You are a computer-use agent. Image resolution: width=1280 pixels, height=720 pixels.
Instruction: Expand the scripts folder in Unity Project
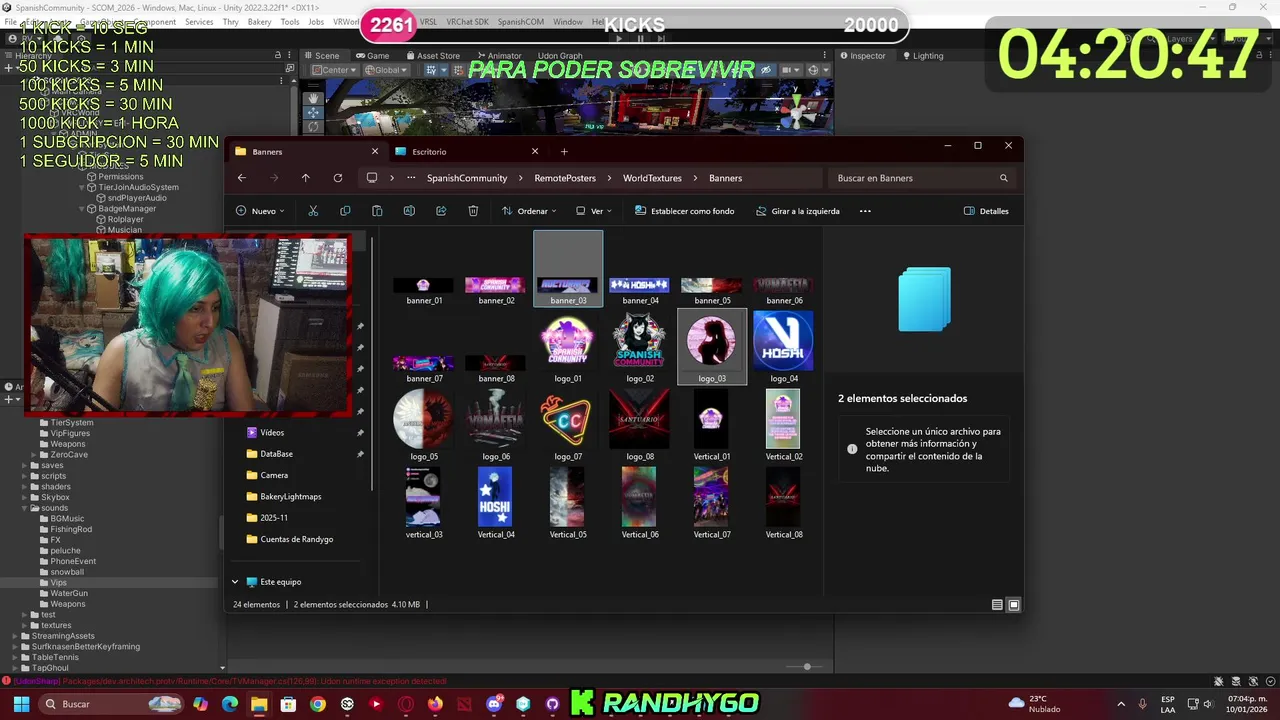point(24,476)
